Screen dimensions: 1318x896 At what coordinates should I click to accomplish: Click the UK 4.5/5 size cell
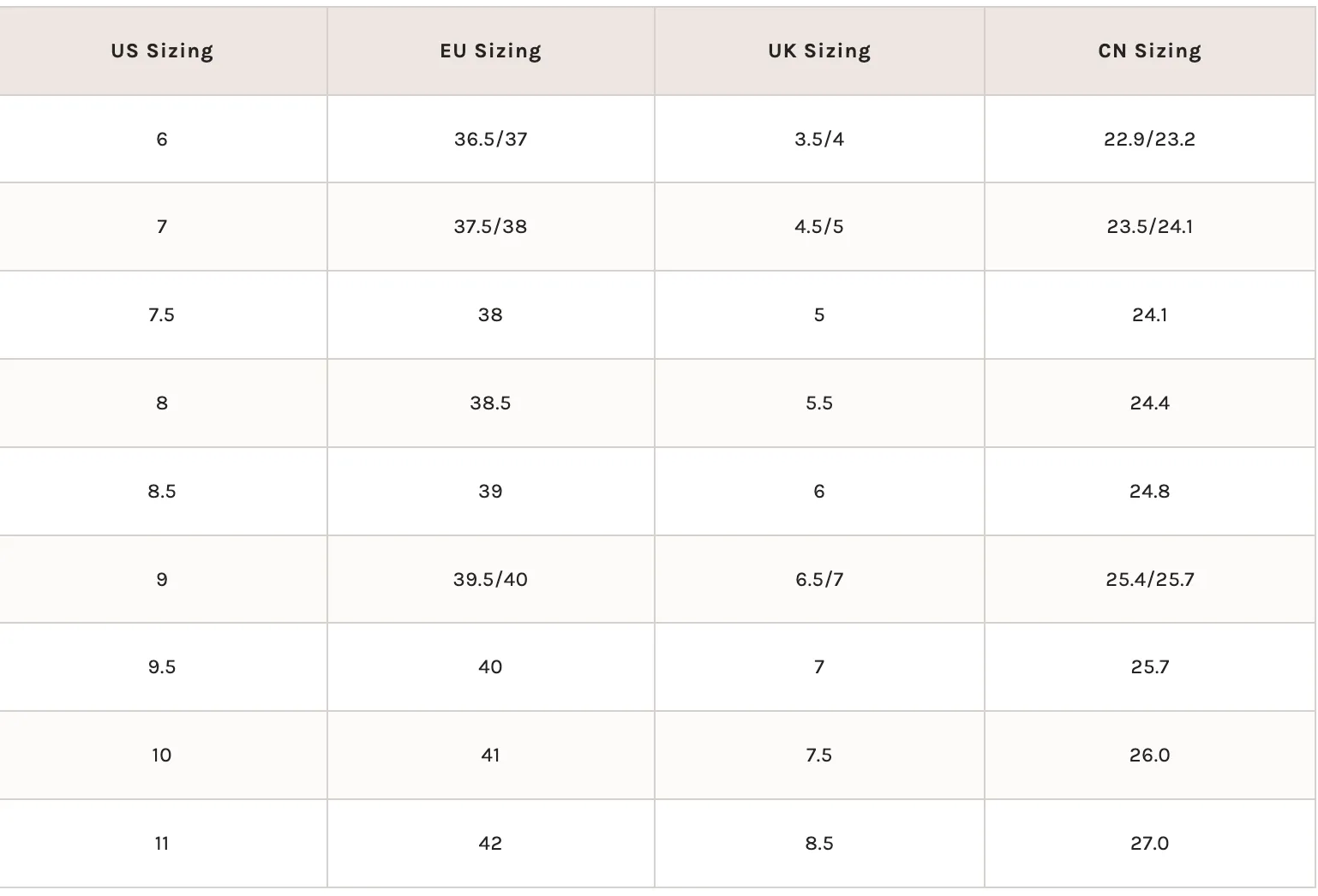coord(820,227)
